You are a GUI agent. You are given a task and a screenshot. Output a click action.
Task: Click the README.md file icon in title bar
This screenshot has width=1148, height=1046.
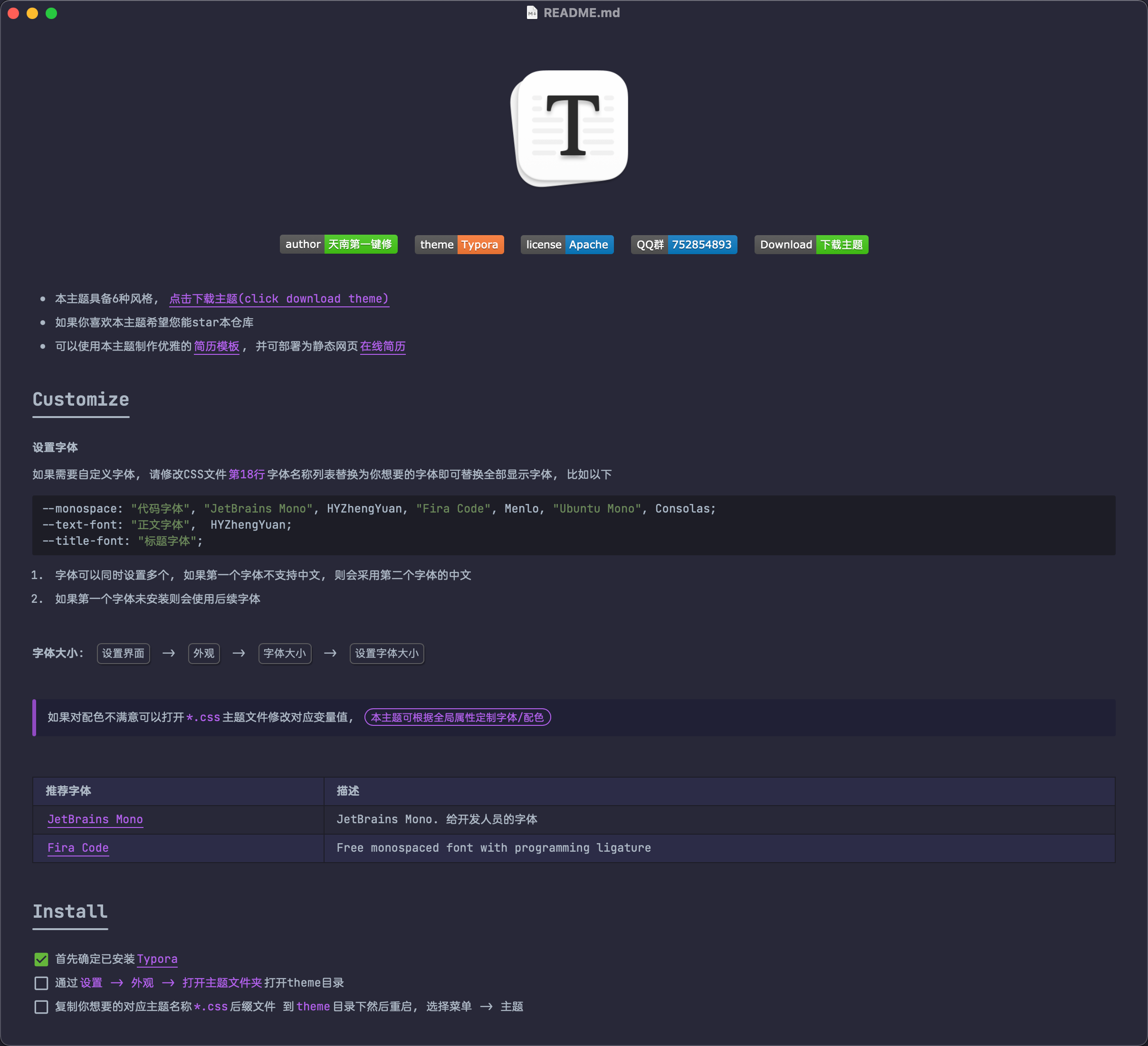(x=531, y=12)
